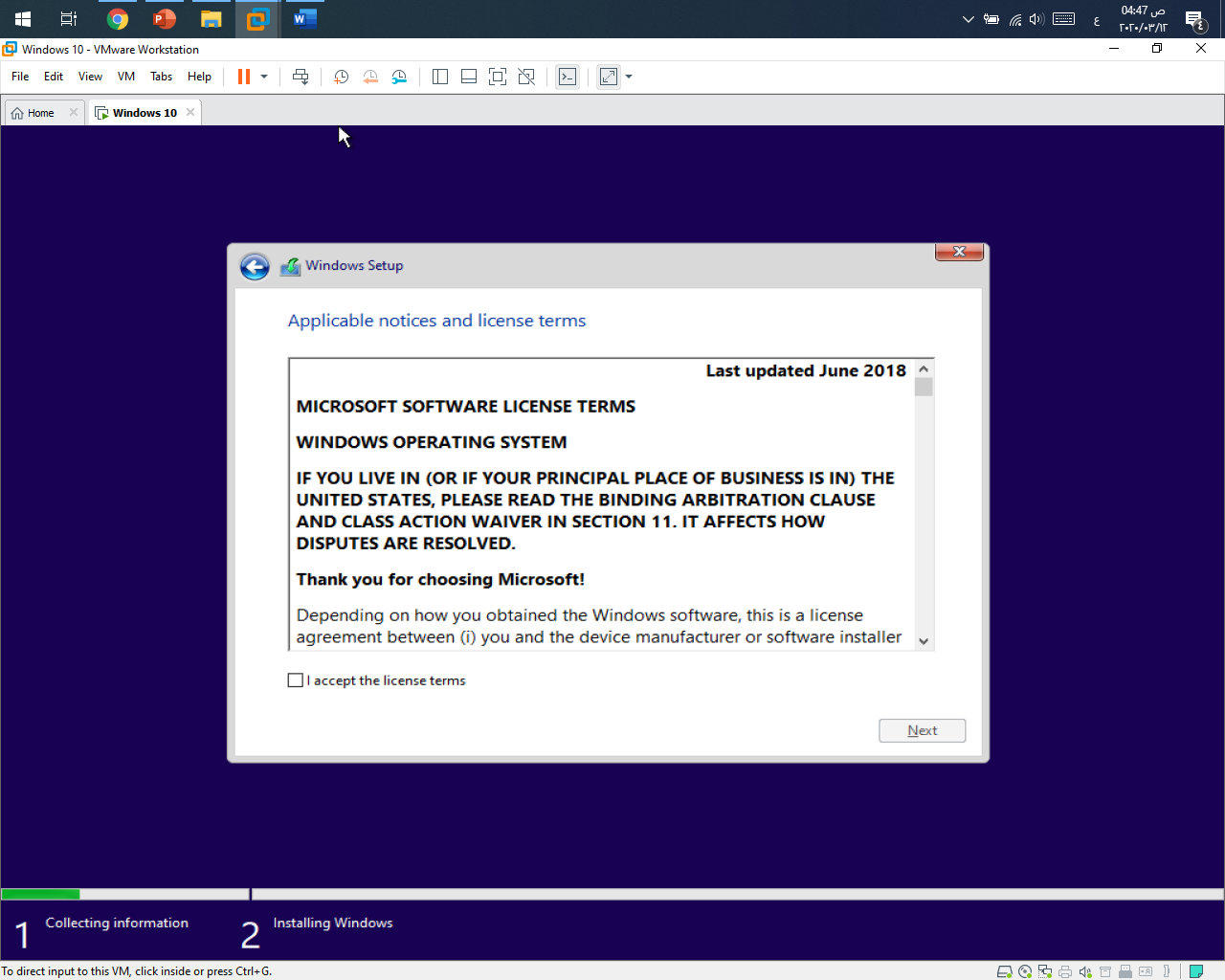This screenshot has width=1225, height=980.
Task: Expand the stretch guest dropdown arrow
Action: coord(629,77)
